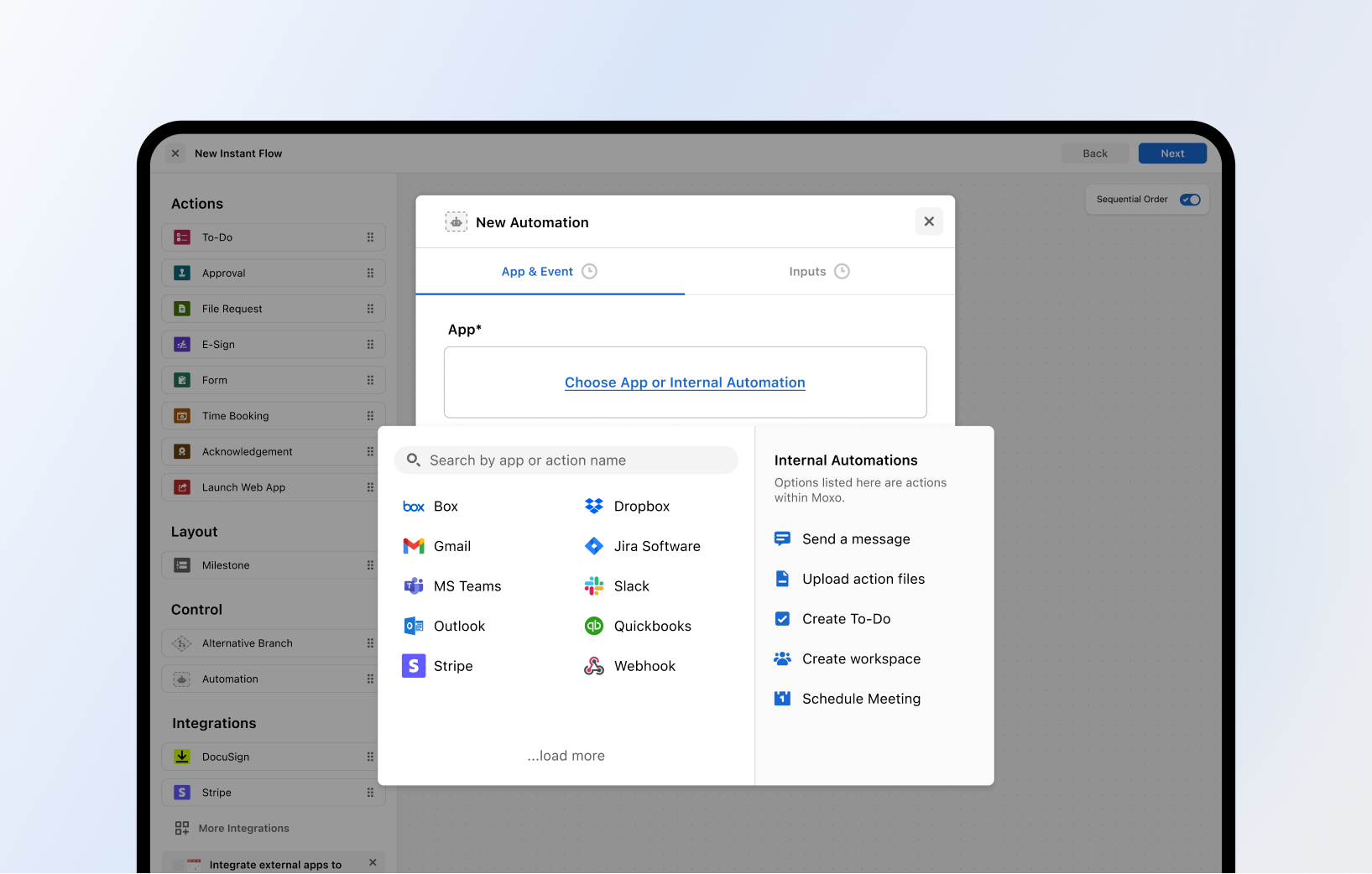Click the Send a message icon
This screenshot has height=874, width=1372.
(x=782, y=538)
